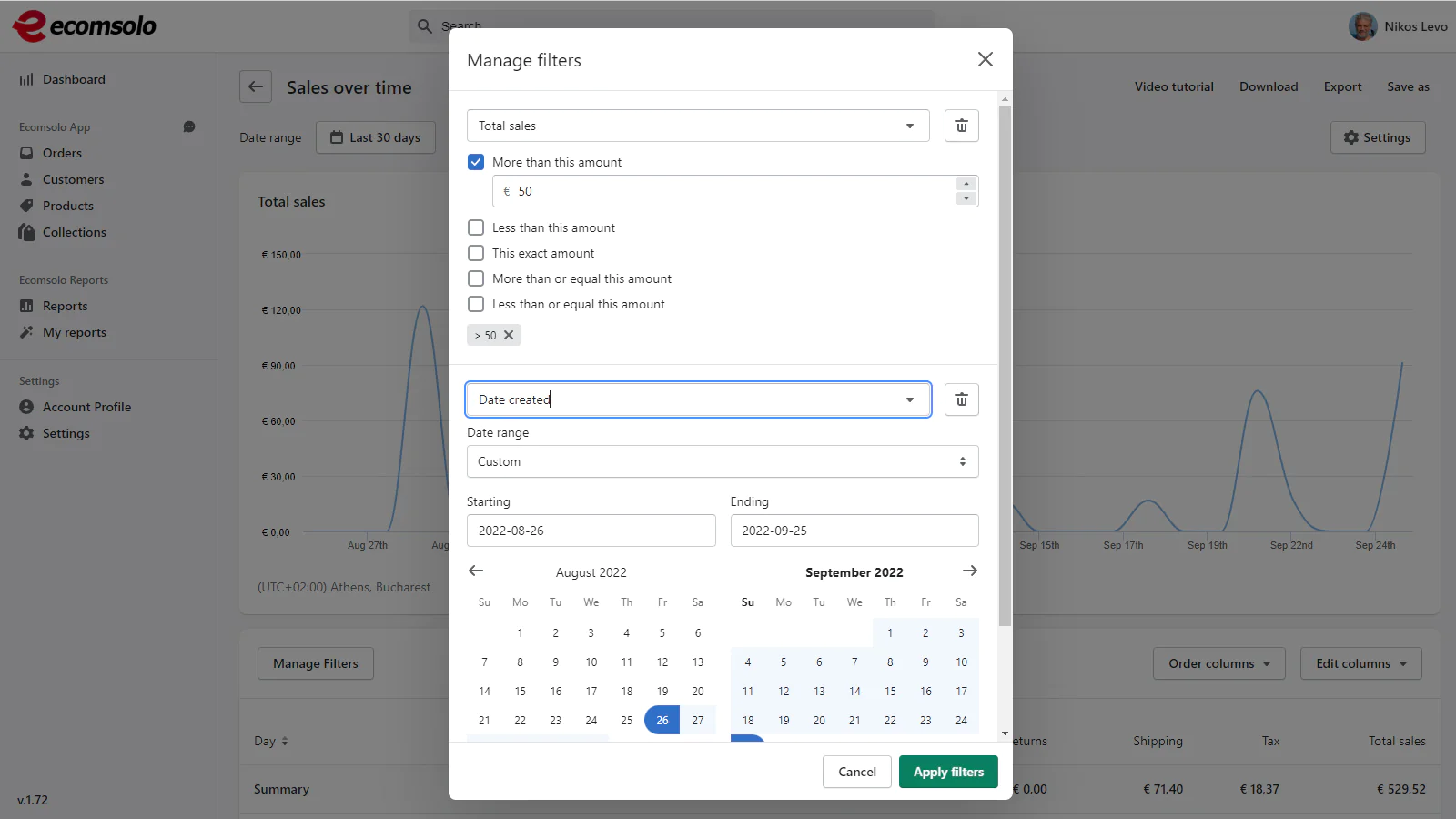Image resolution: width=1456 pixels, height=819 pixels.
Task: Remove the '> 50' filter chip
Action: point(509,335)
